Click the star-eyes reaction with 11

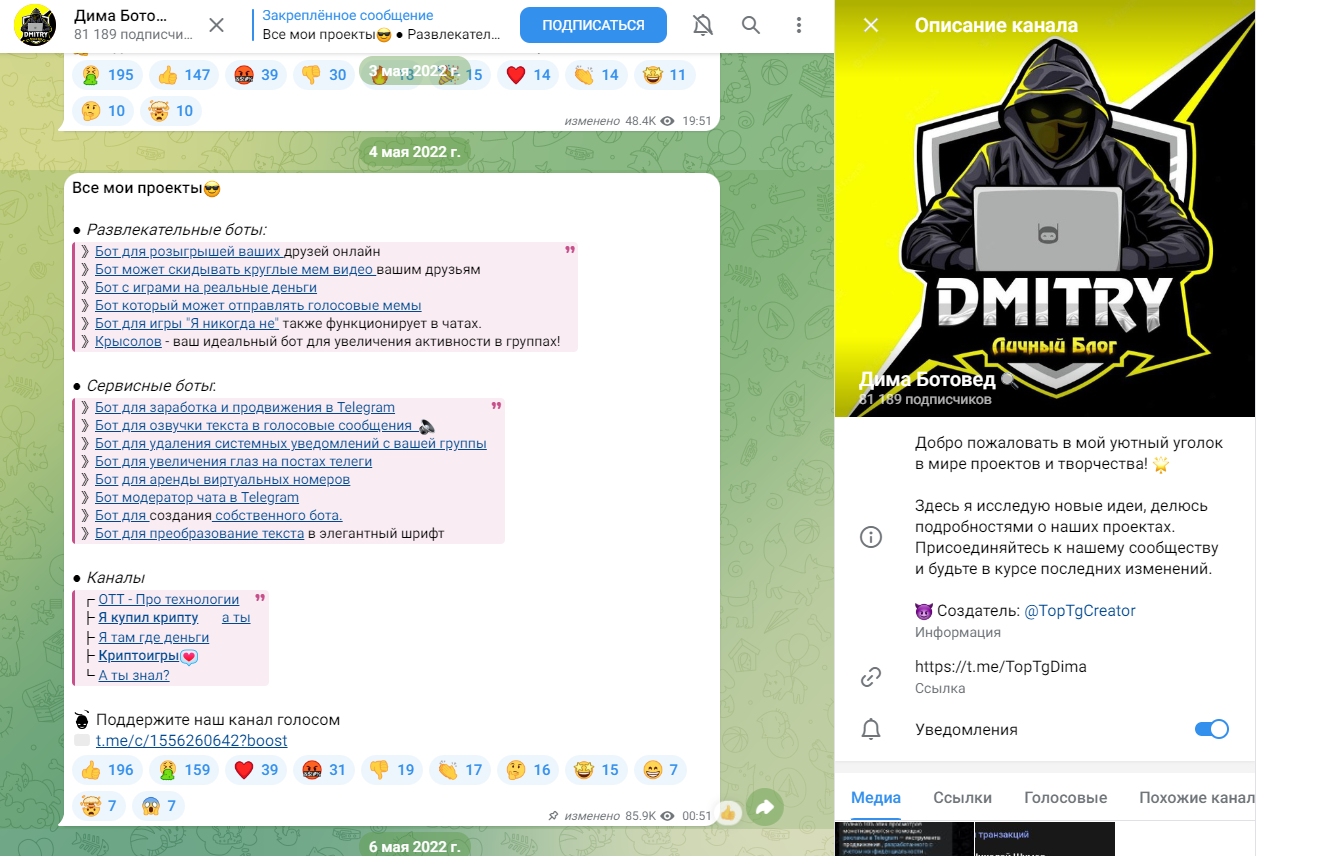click(663, 75)
